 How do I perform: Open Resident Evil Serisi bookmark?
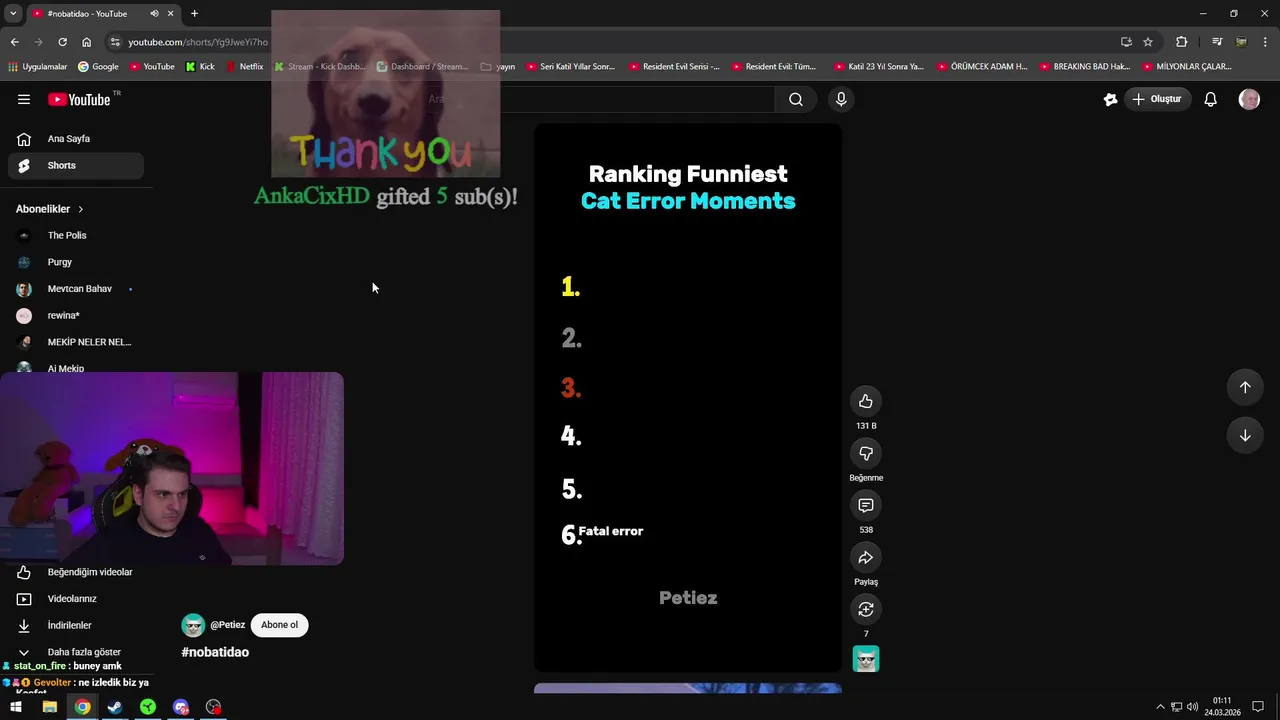coord(675,67)
